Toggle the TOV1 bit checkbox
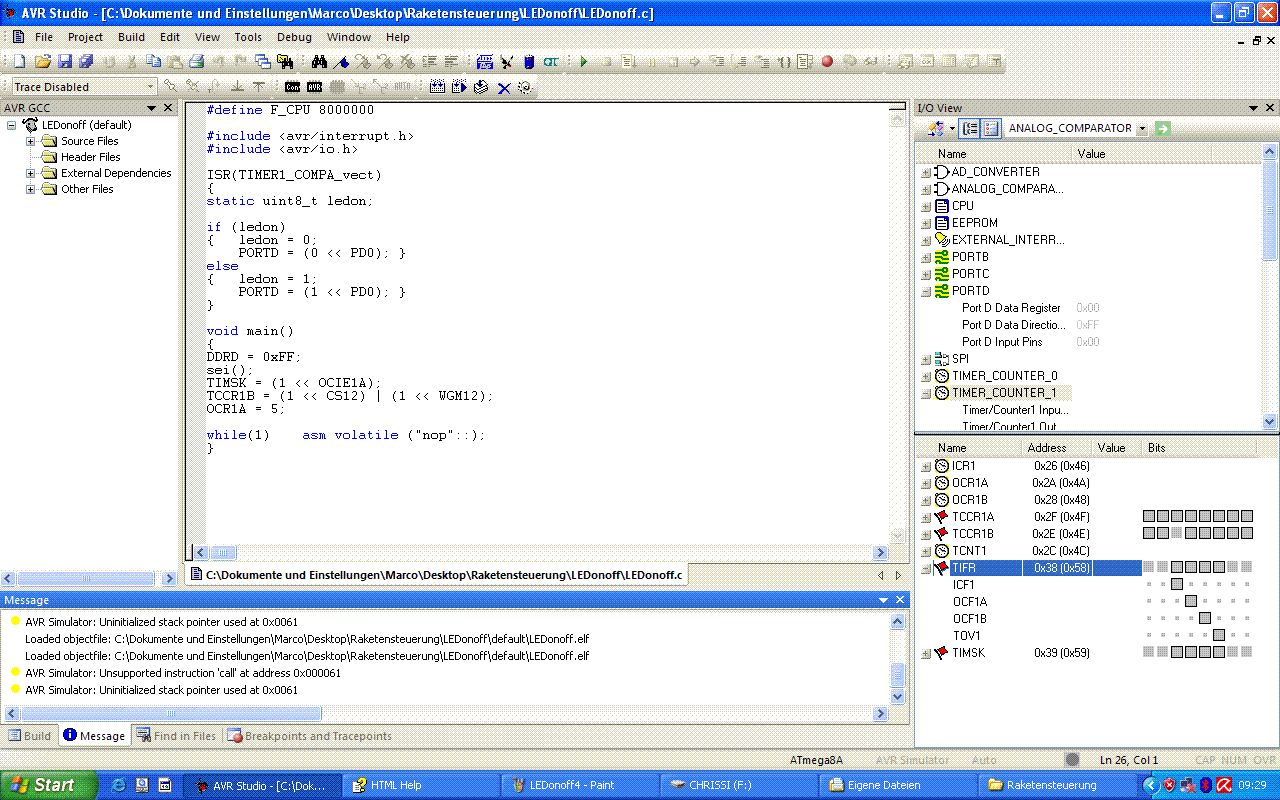The height and width of the screenshot is (800, 1280). tap(1219, 636)
